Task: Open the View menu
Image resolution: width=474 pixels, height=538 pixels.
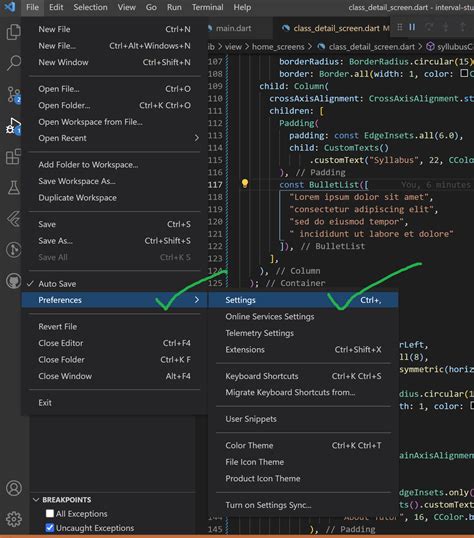Action: [127, 7]
